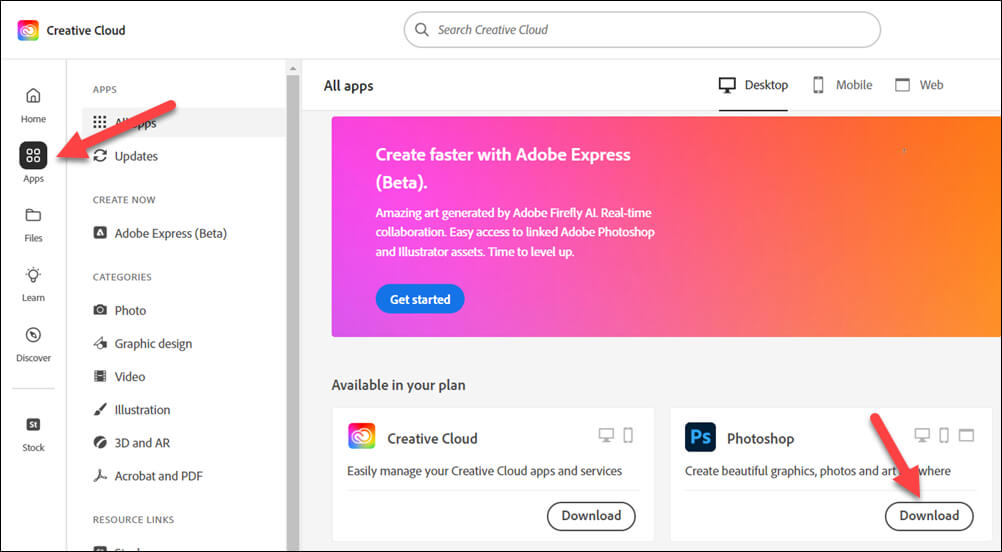Click the Creative Cloud app card icon
Screen dimensions: 1002x552
tap(362, 437)
